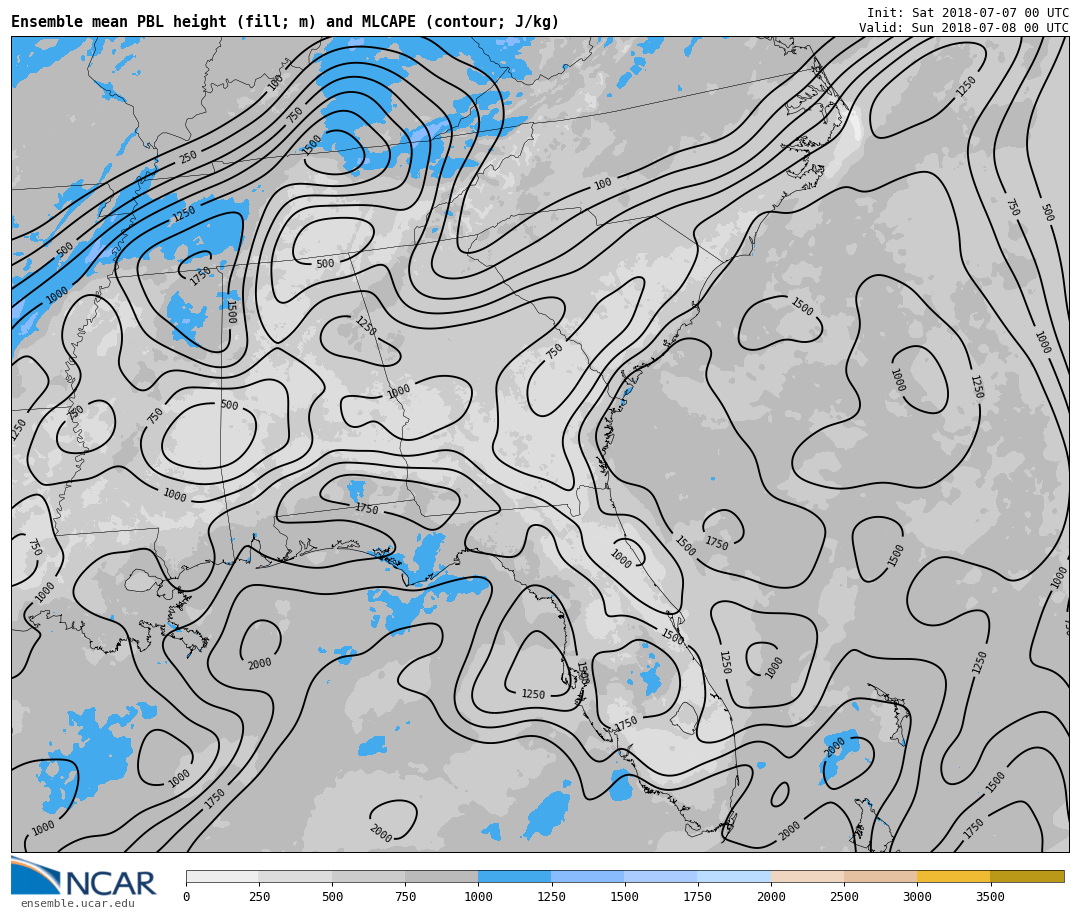Click the colorbar tick label 2500
1080x915 pixels.
tap(844, 896)
